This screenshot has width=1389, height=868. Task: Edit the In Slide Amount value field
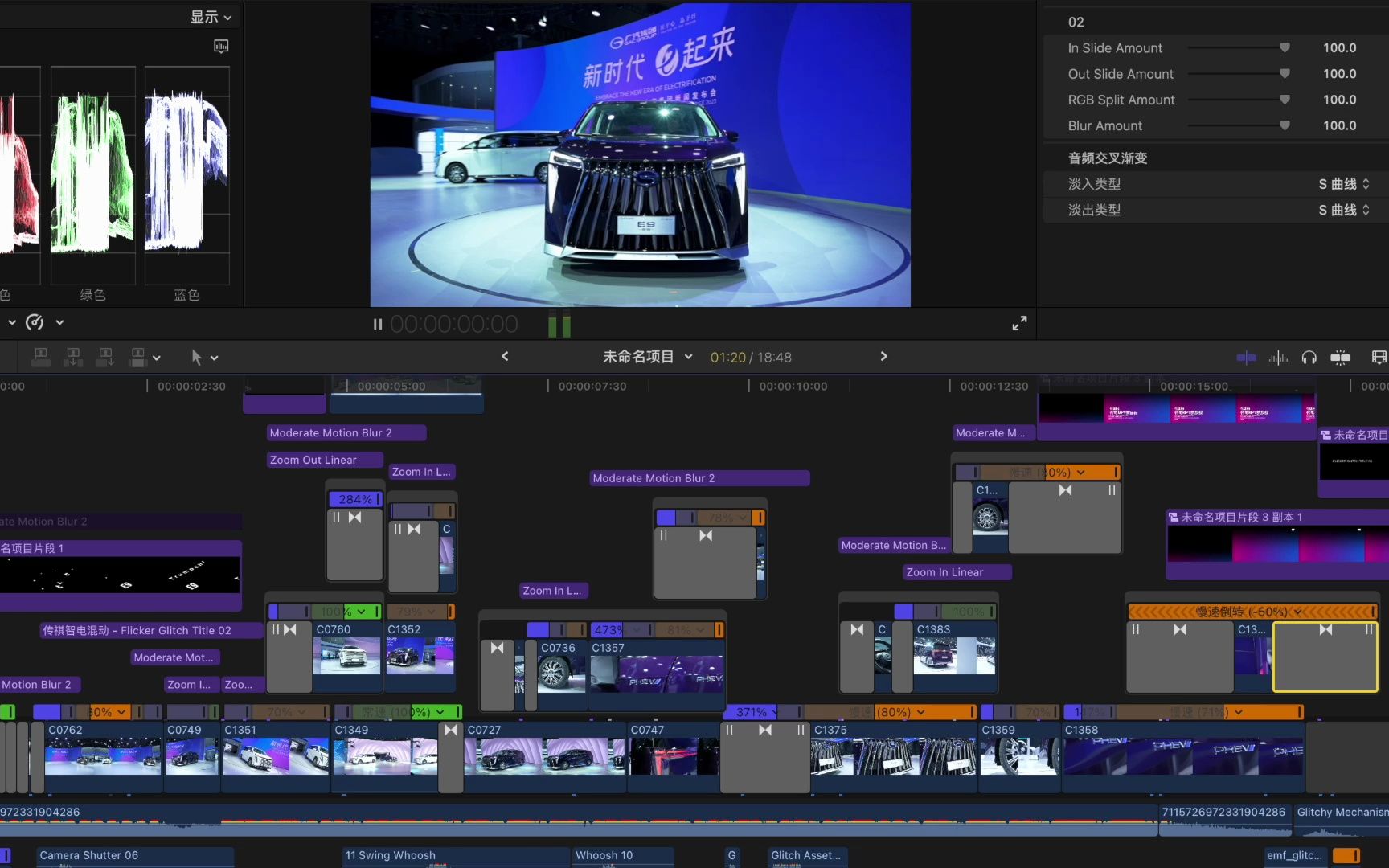click(1339, 47)
